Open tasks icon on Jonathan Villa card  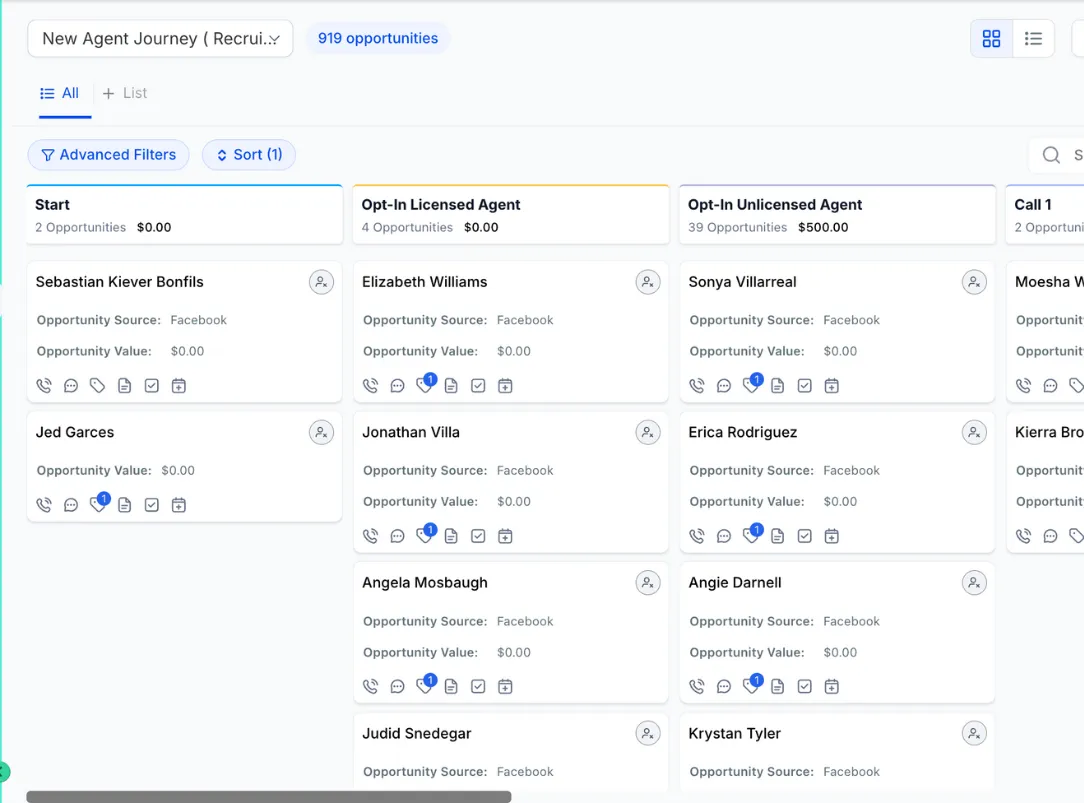pos(478,536)
